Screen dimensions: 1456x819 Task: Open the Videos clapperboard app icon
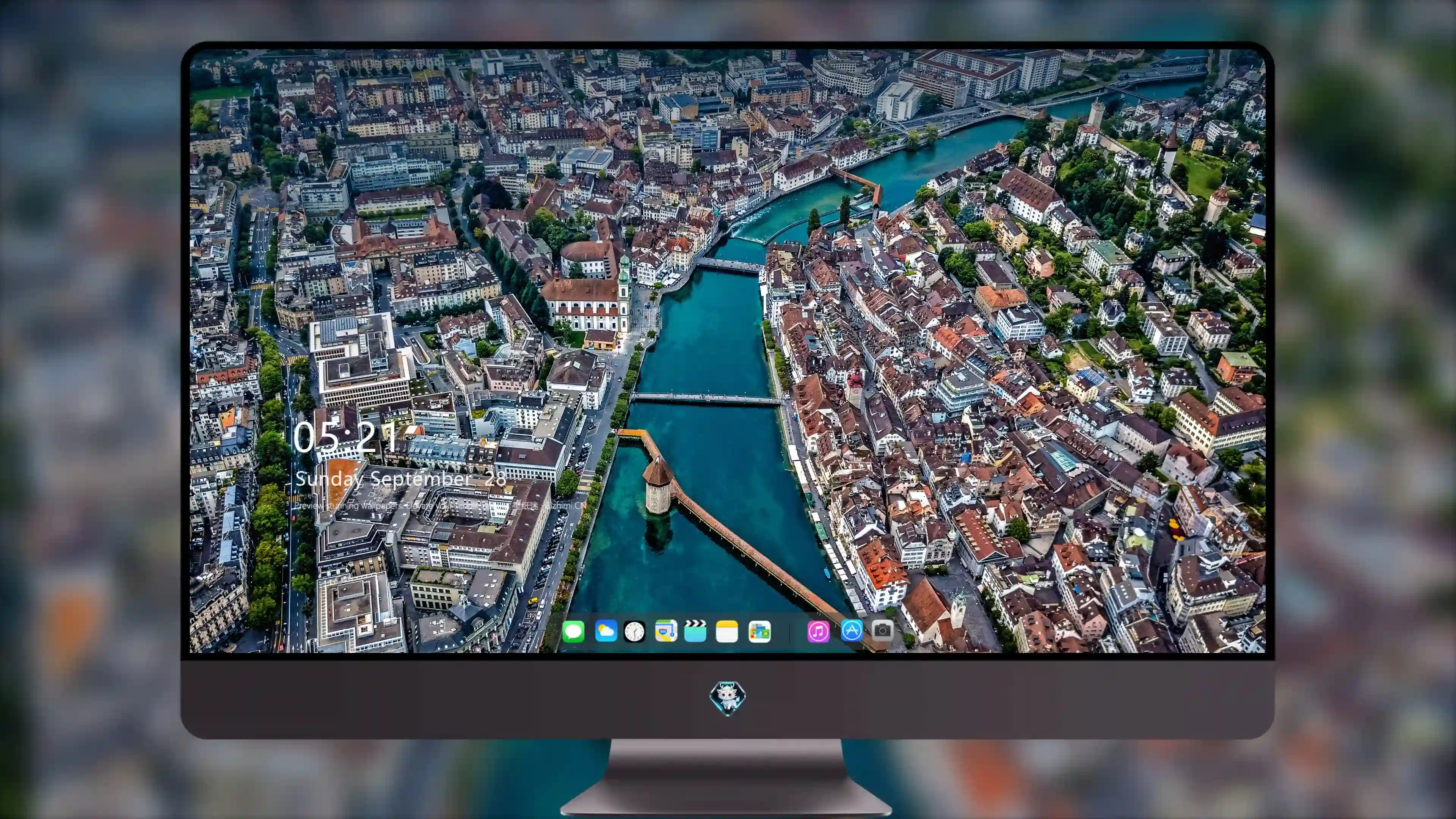(695, 631)
